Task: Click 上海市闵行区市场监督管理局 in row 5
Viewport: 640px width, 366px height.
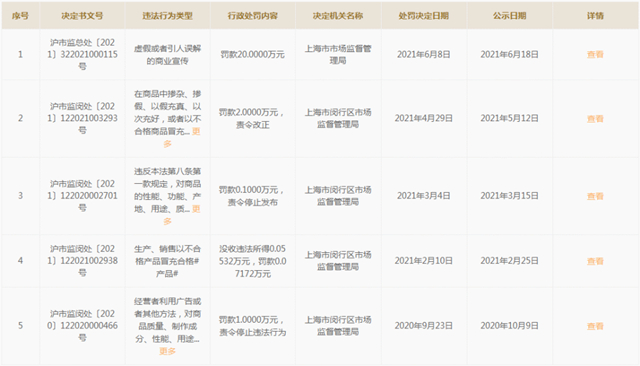Action: pyautogui.click(x=338, y=326)
